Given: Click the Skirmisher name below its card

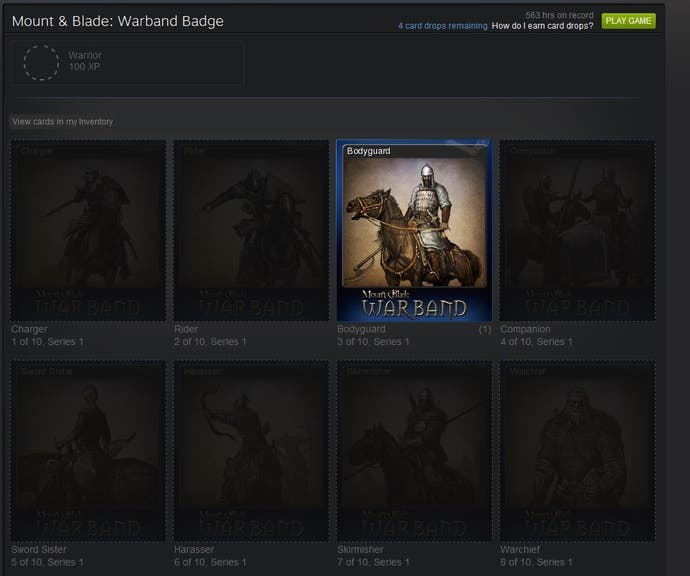Looking at the screenshot, I should (360, 550).
